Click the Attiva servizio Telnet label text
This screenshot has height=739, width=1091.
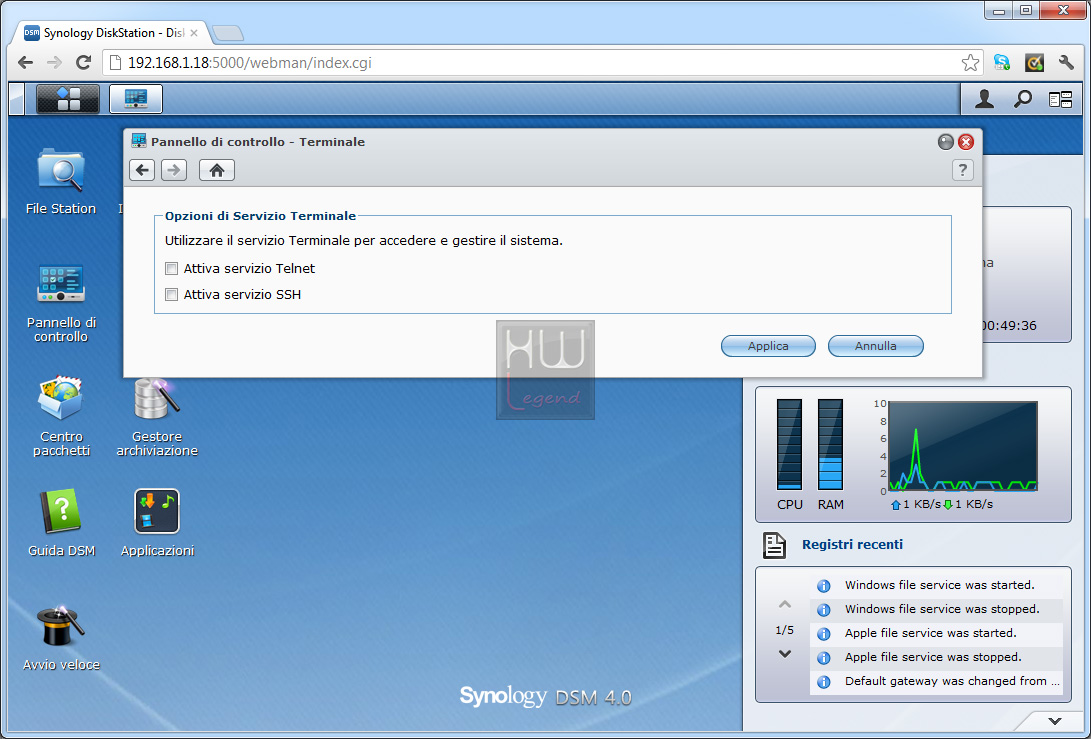[x=249, y=269]
